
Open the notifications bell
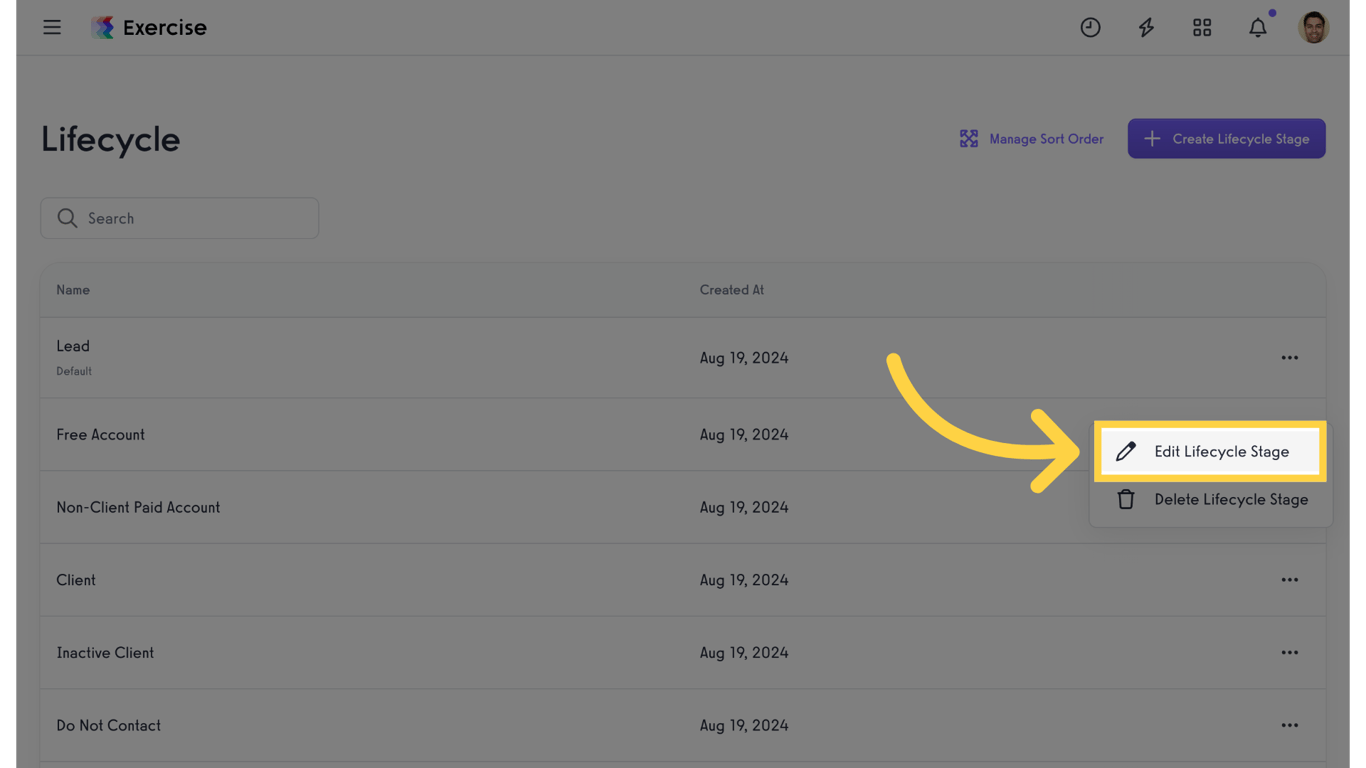1258,28
